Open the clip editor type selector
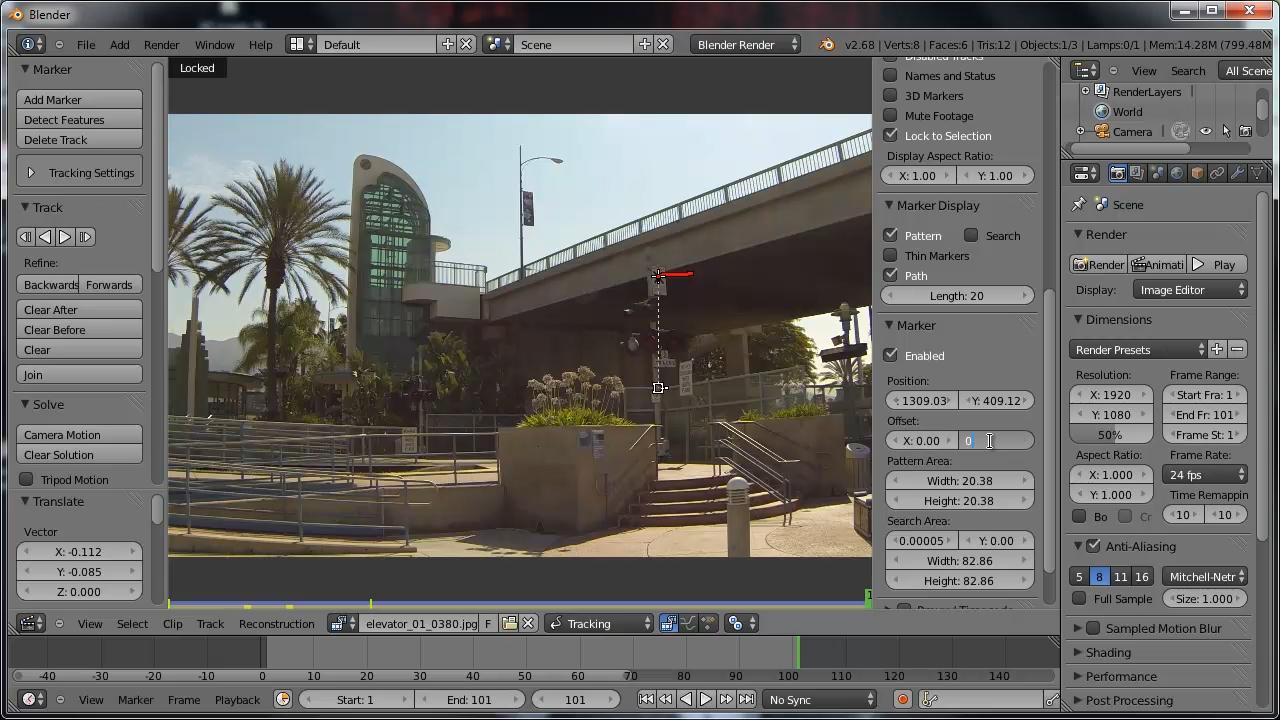 pos(32,623)
